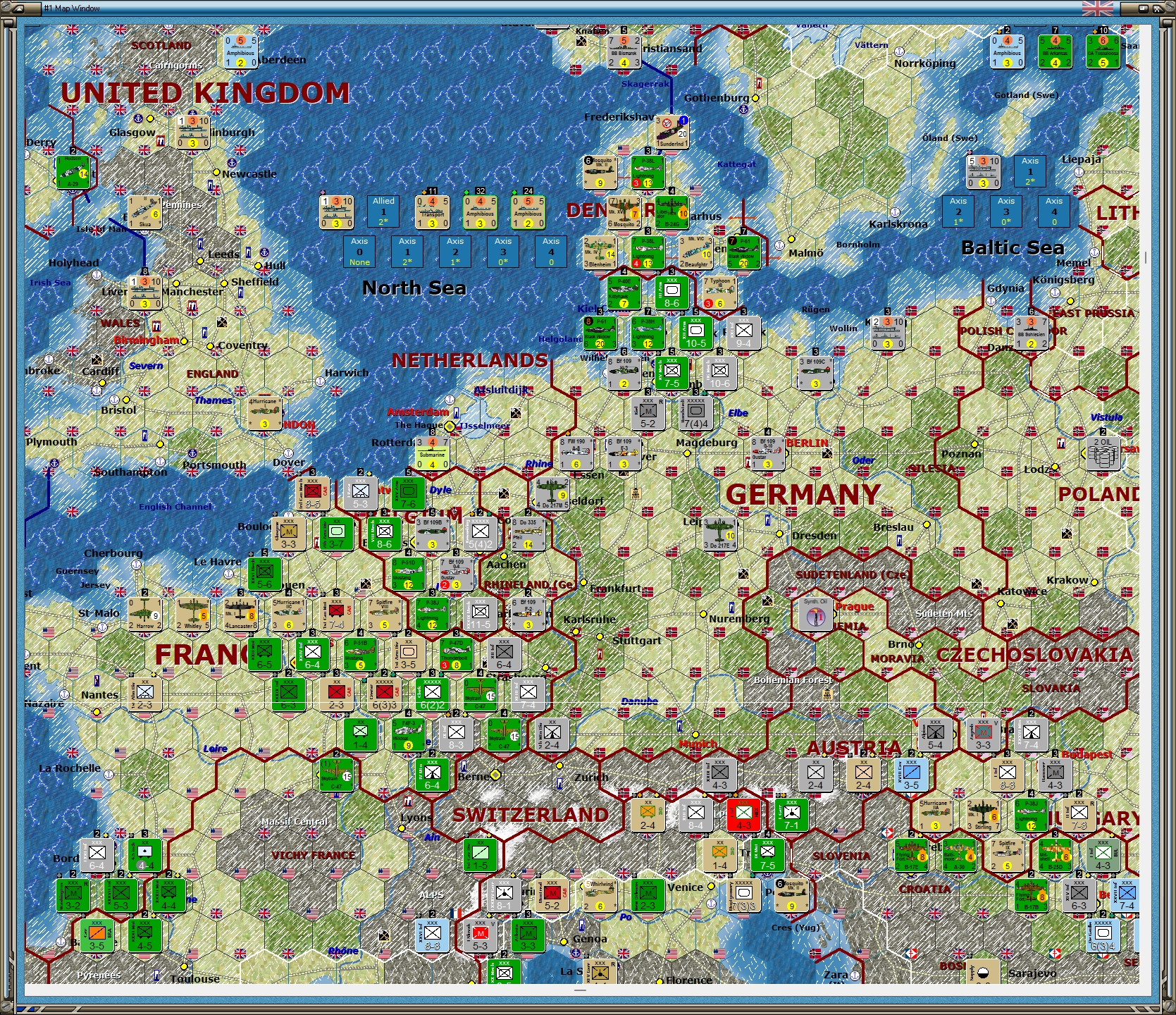Screen dimensions: 1176x1015
Task: Select the Do 217M bomber counter
Action: [552, 493]
